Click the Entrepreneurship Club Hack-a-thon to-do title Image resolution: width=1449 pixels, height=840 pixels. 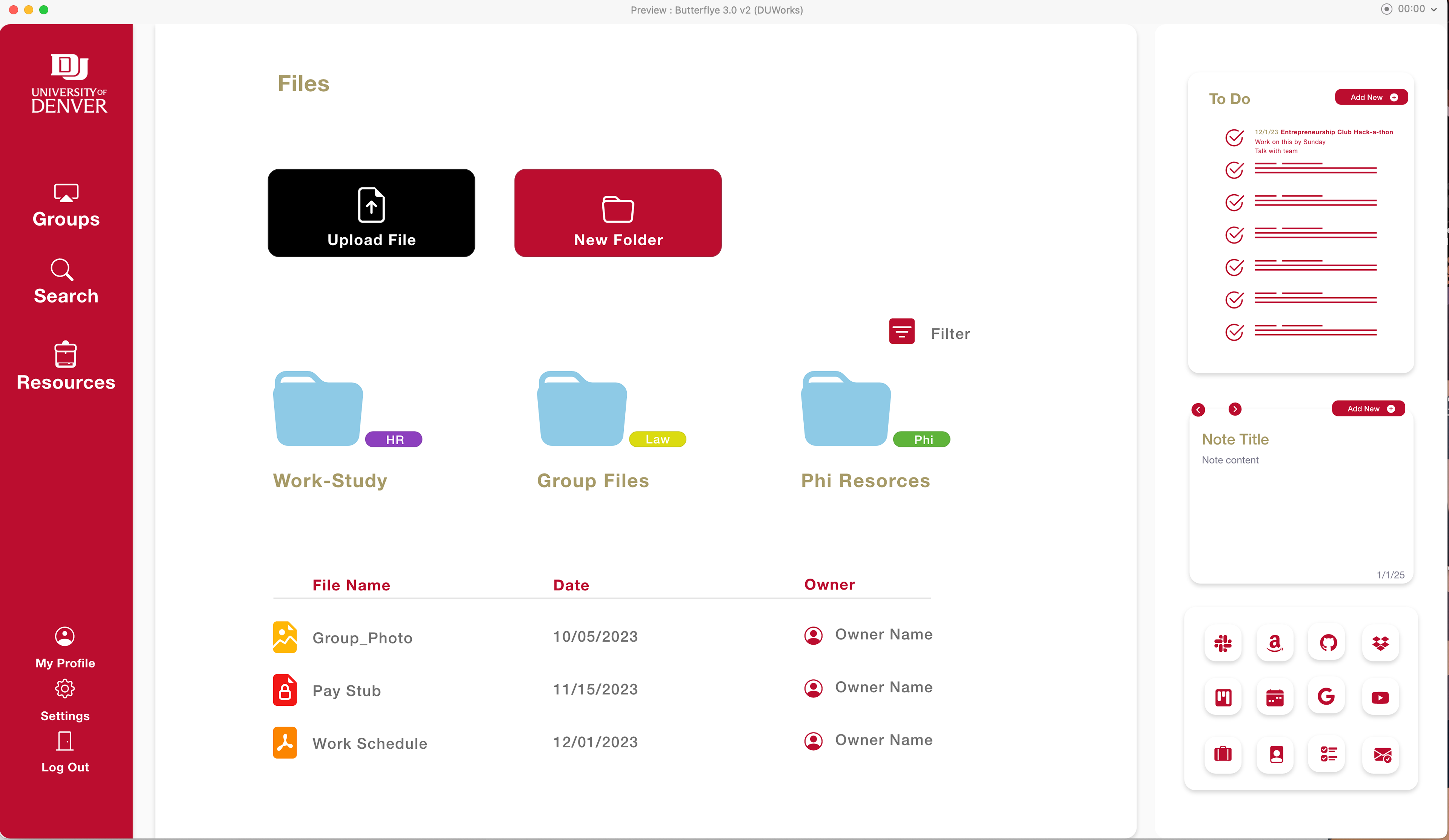[x=1336, y=132]
